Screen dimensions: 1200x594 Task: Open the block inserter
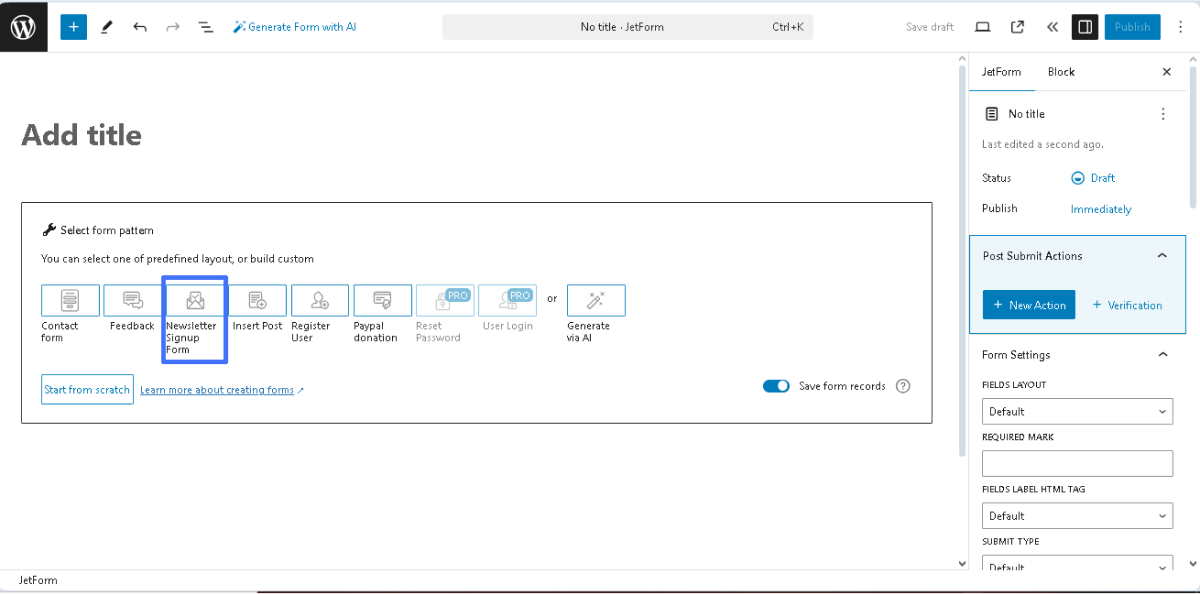click(73, 26)
